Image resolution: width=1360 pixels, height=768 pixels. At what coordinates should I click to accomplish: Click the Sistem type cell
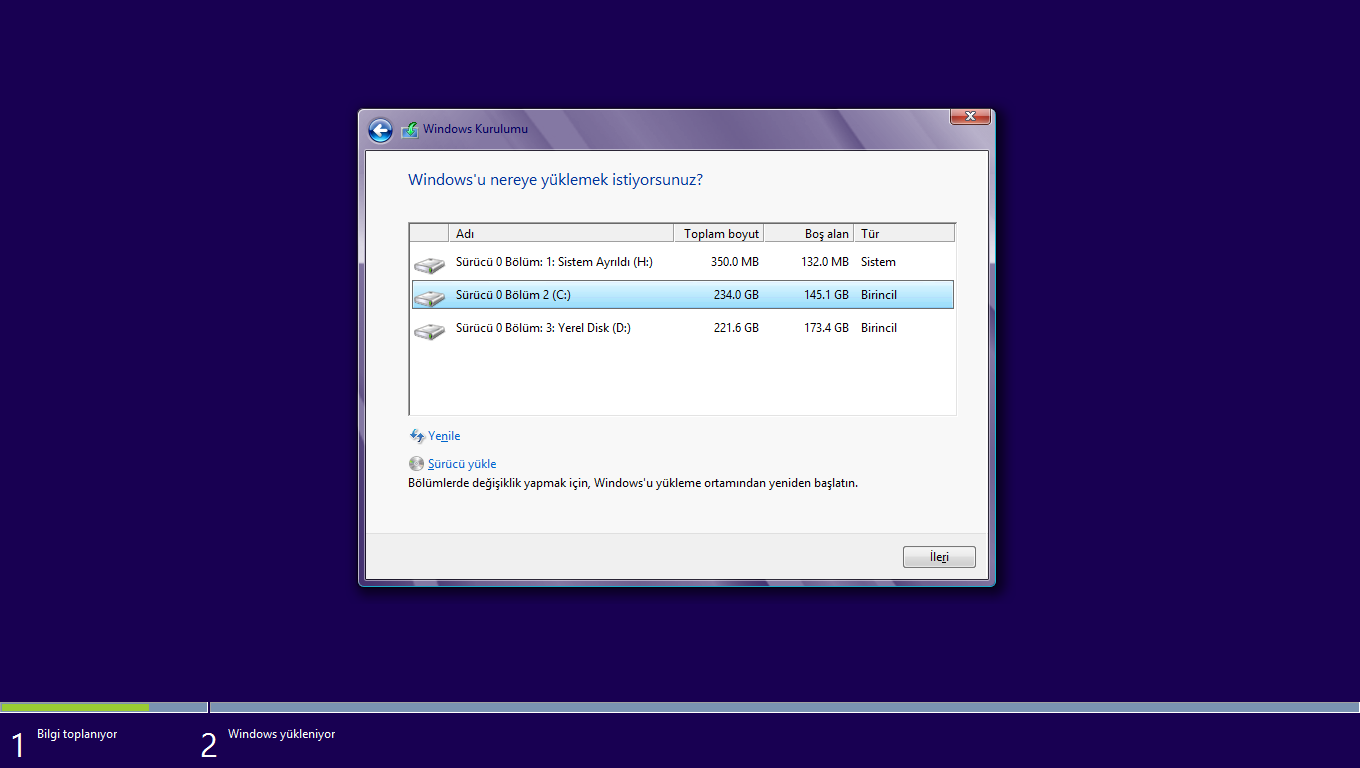coord(878,262)
